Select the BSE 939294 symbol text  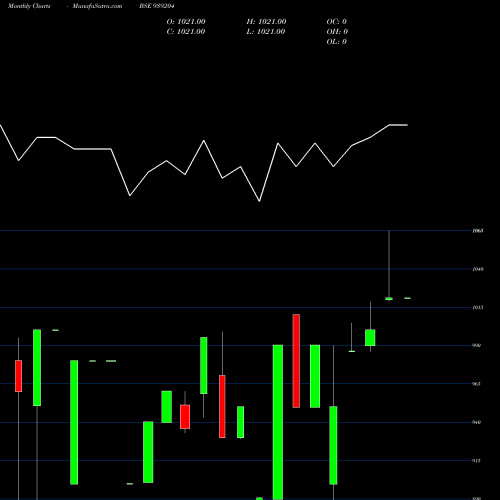click(x=156, y=6)
